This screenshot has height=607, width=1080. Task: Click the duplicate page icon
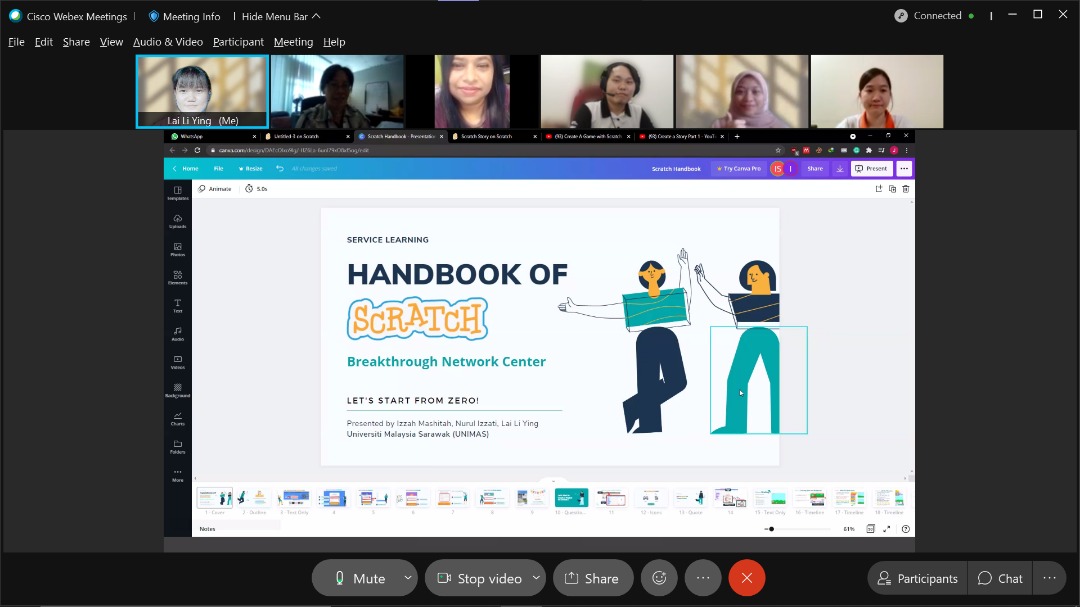pyautogui.click(x=892, y=189)
